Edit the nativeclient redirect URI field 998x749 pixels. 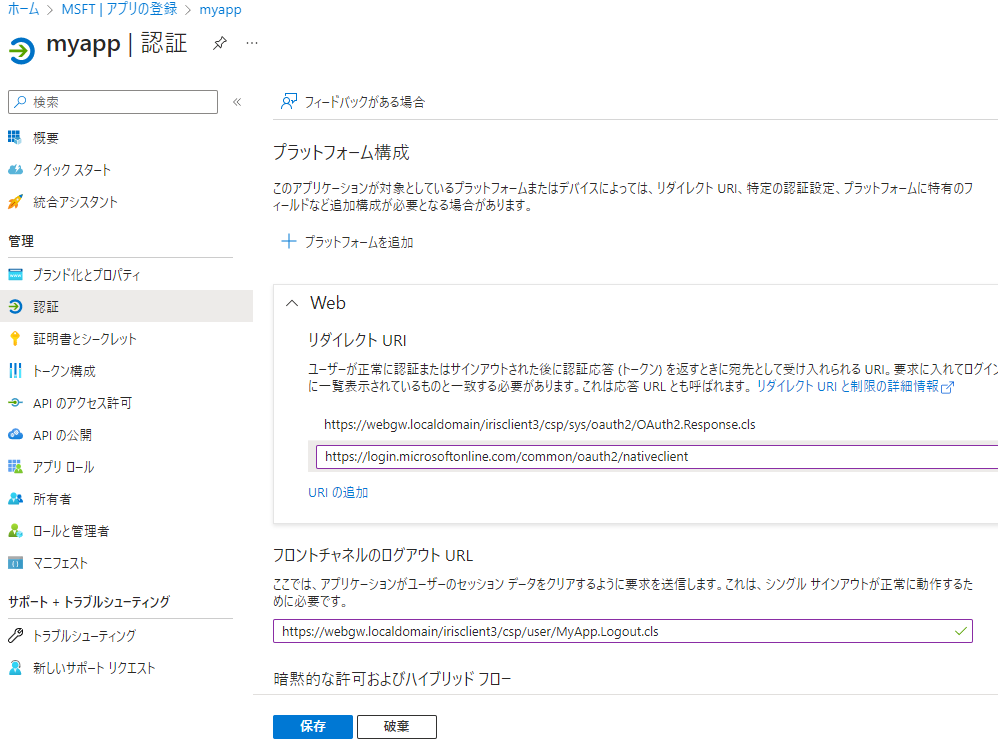click(657, 456)
